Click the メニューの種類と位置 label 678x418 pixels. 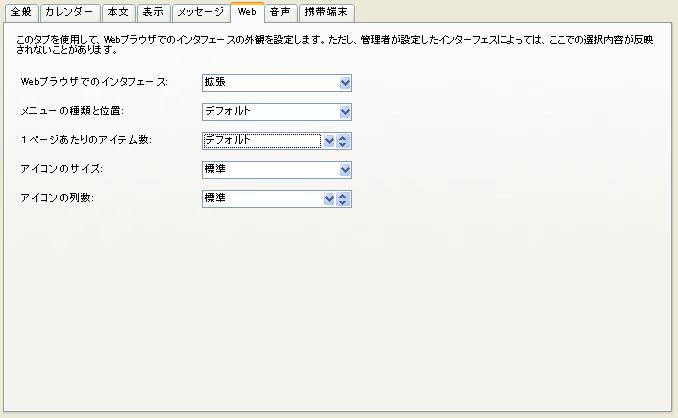point(72,111)
